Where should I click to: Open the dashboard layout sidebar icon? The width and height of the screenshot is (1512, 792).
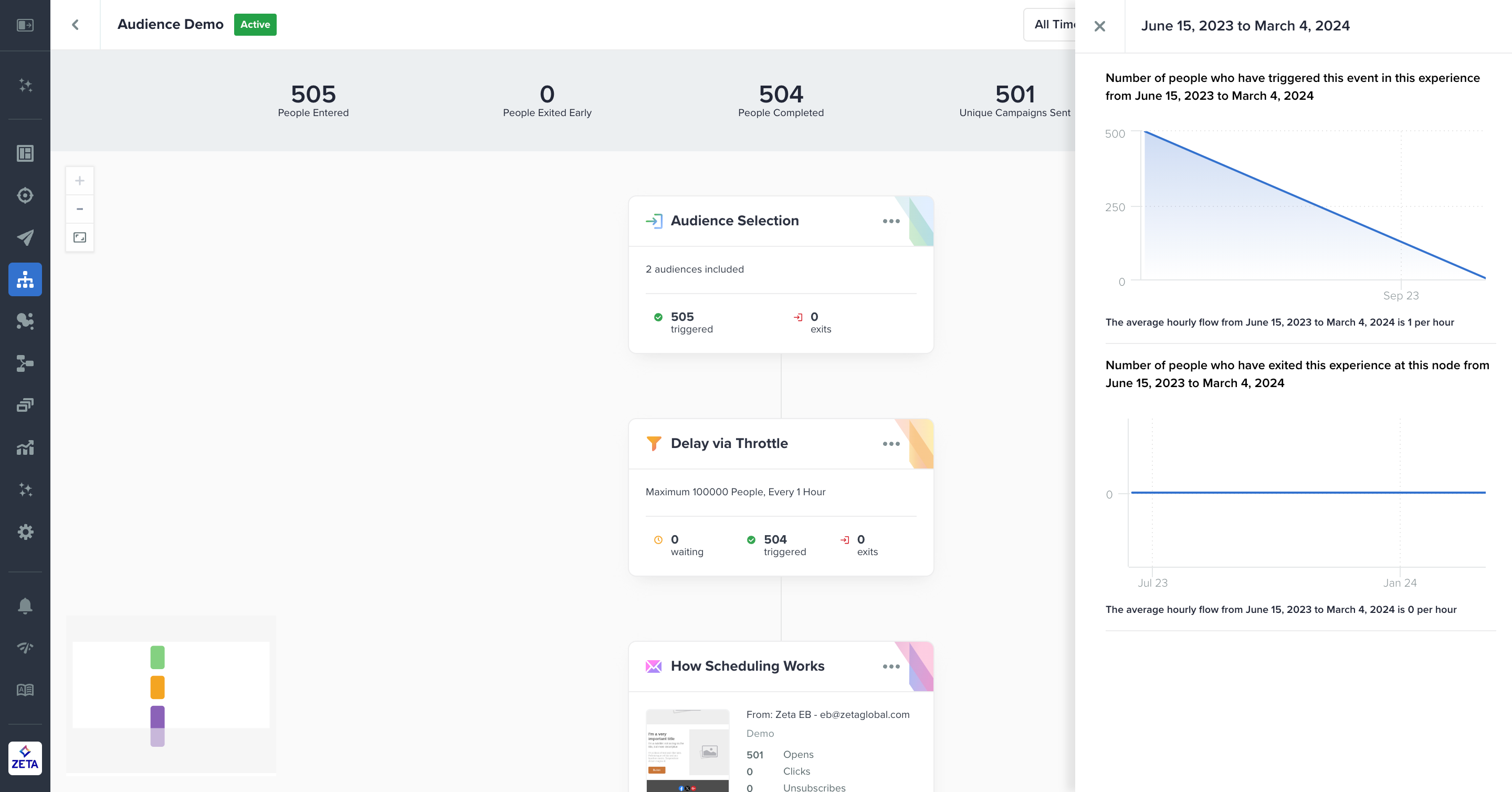pos(25,153)
